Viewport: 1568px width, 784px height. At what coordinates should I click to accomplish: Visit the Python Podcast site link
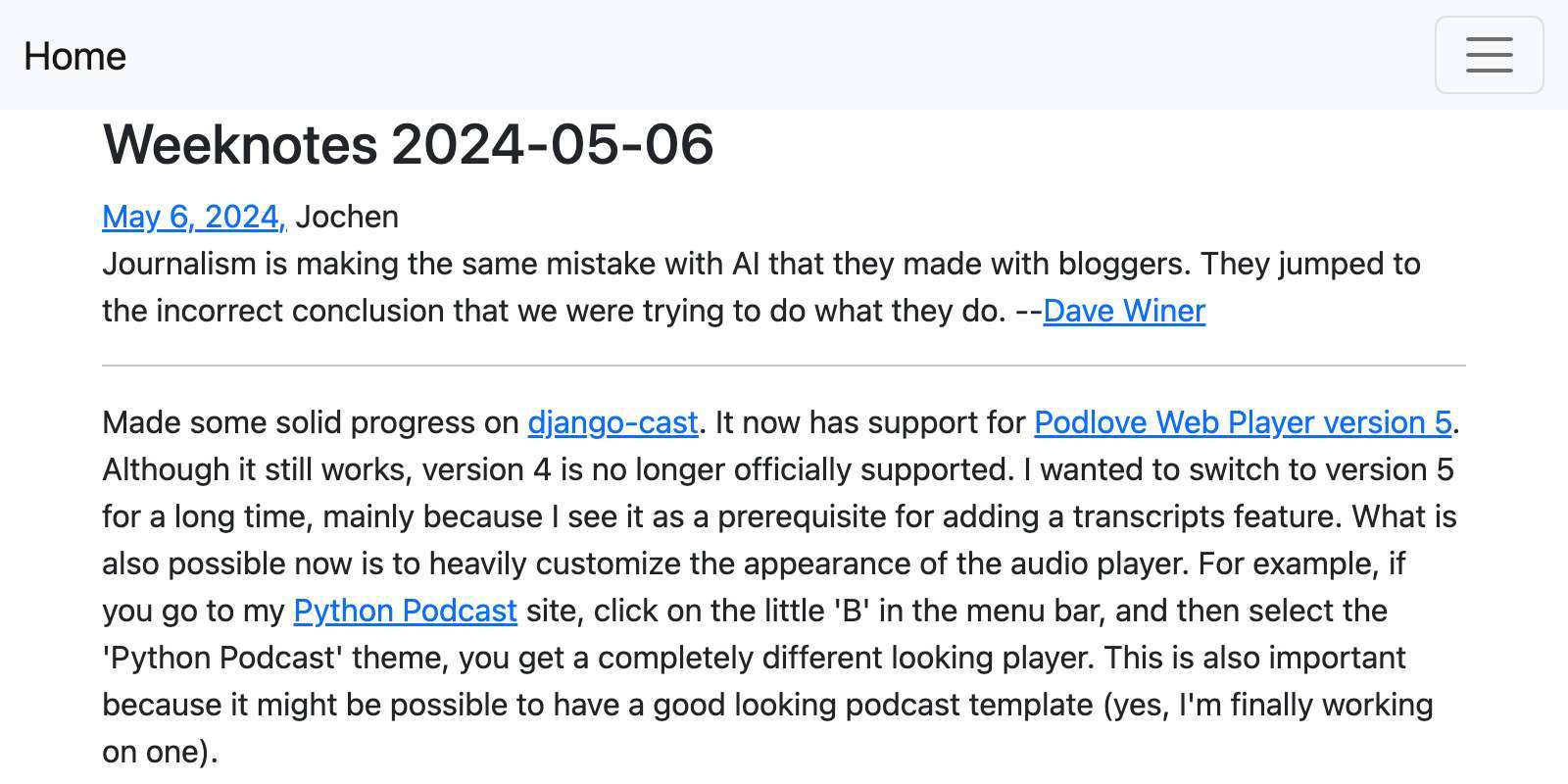[404, 611]
